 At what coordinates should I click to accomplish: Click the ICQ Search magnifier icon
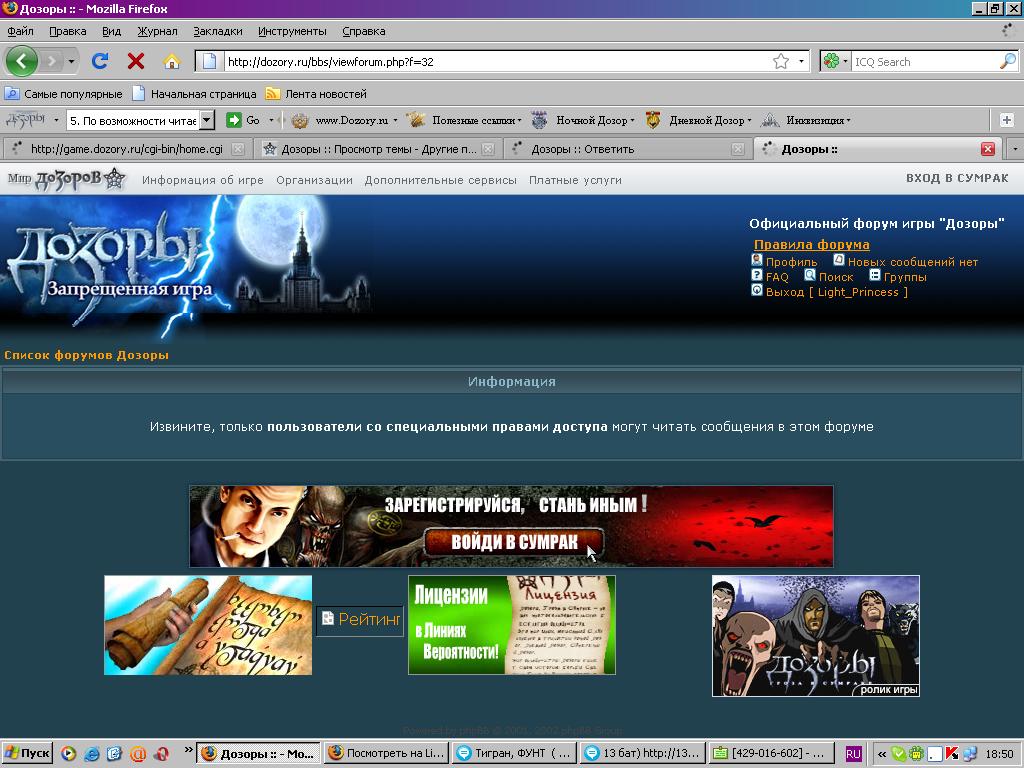point(1008,61)
